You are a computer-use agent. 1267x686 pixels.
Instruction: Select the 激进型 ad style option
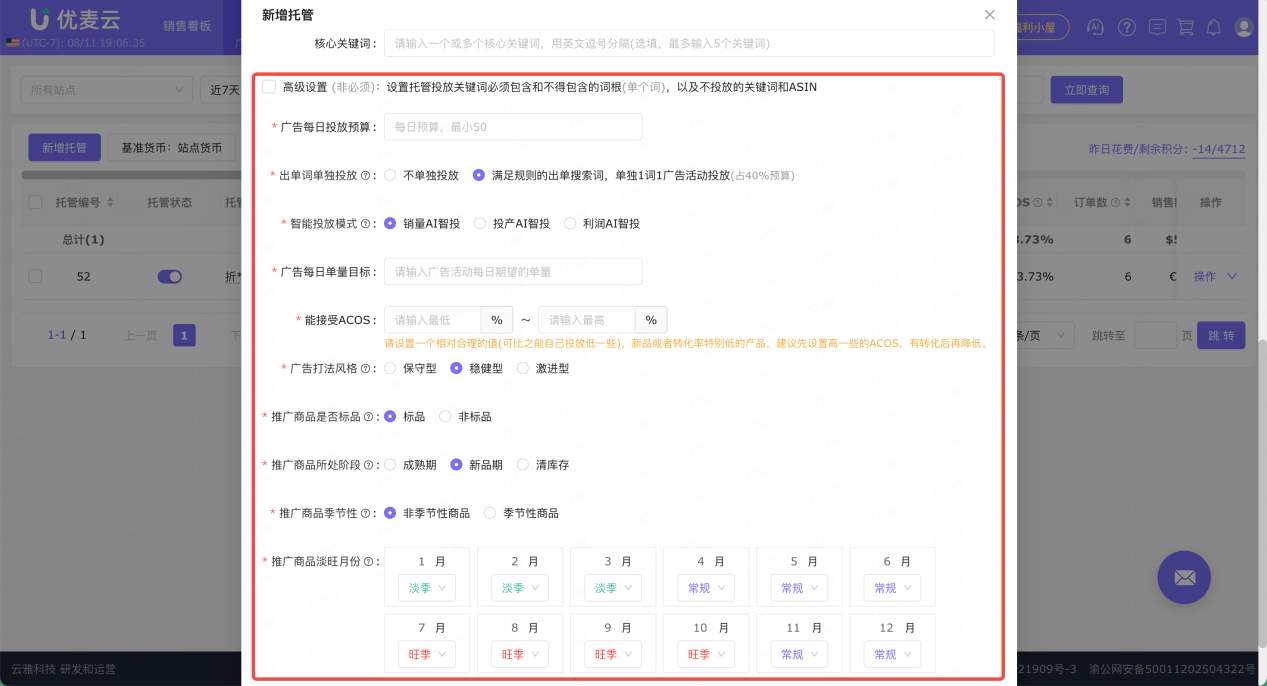click(x=522, y=367)
